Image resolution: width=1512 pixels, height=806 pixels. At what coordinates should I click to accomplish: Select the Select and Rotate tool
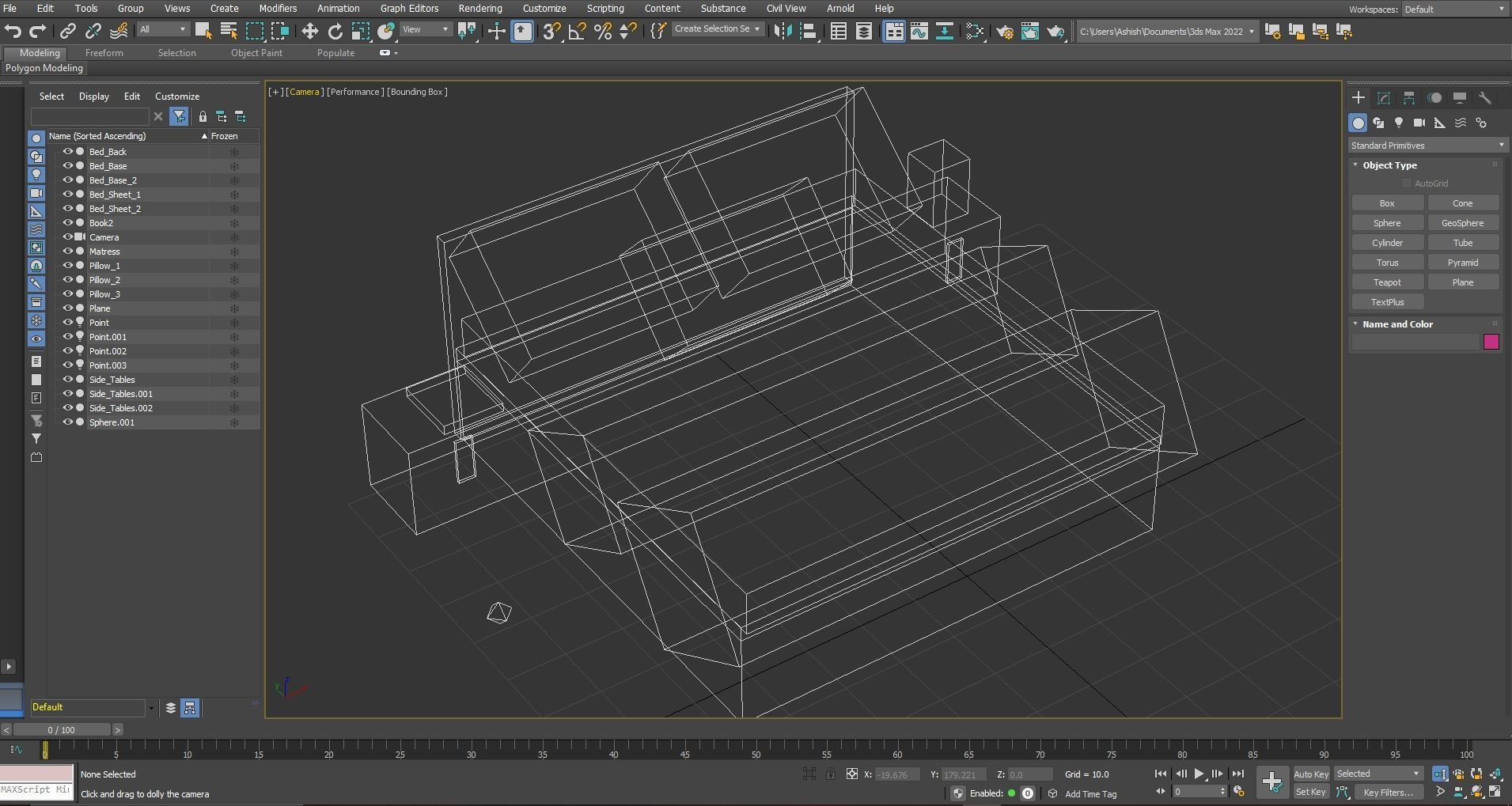pyautogui.click(x=335, y=31)
